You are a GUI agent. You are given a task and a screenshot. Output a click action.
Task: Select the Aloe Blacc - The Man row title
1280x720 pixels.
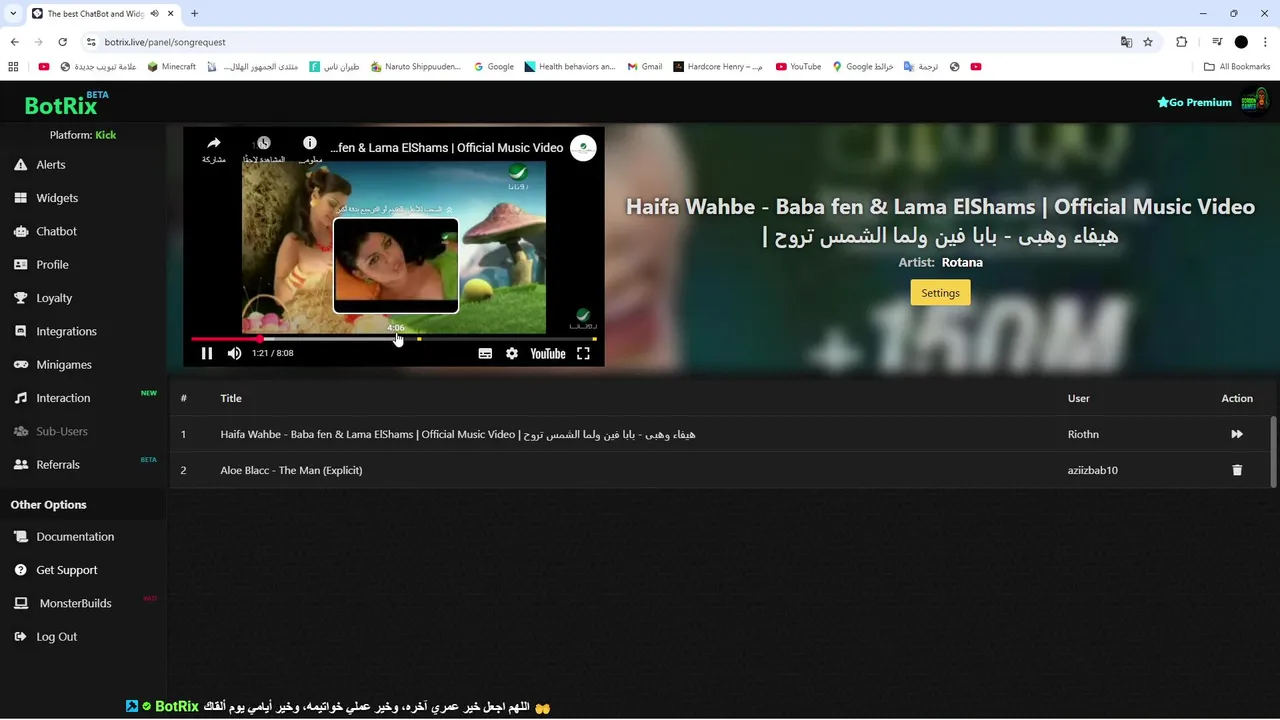[x=291, y=470]
